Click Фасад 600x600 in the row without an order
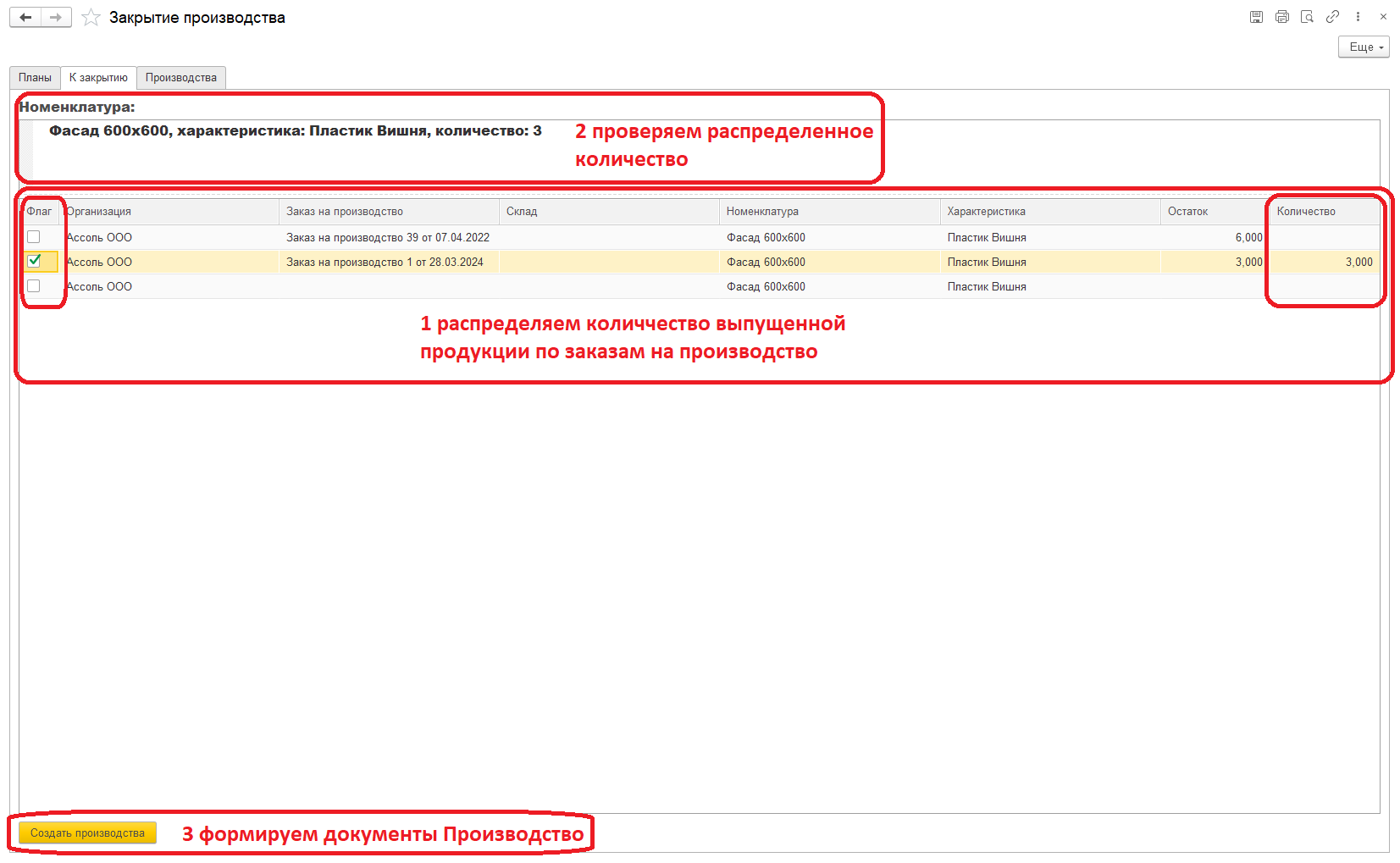The image size is (1400, 863). tap(766, 287)
